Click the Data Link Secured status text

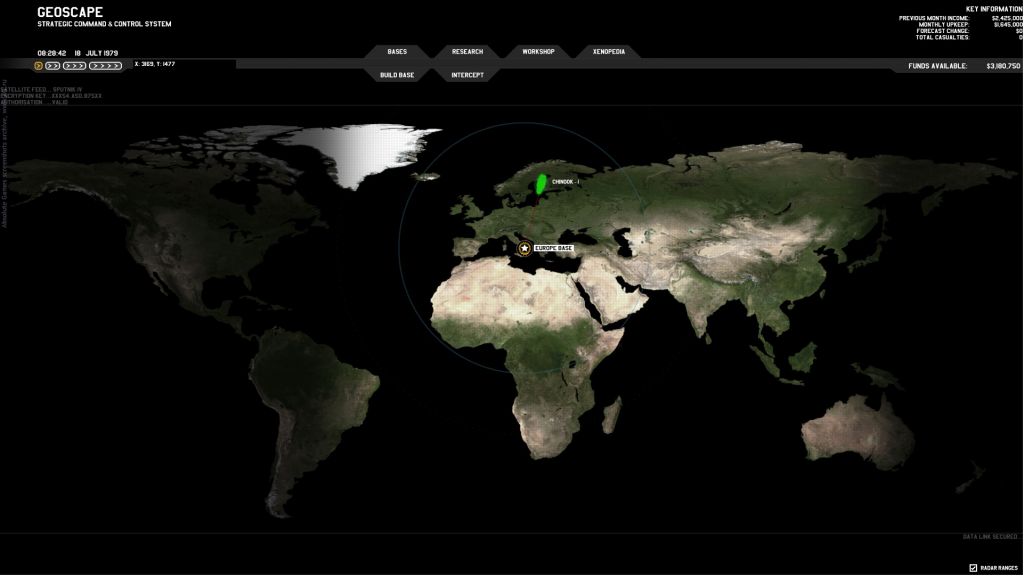[990, 537]
